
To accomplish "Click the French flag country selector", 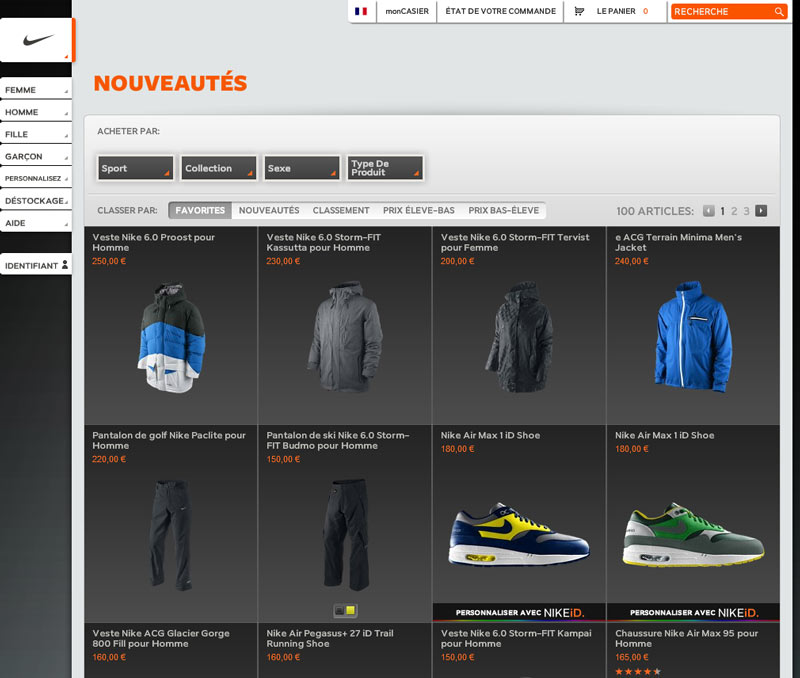I will (361, 11).
